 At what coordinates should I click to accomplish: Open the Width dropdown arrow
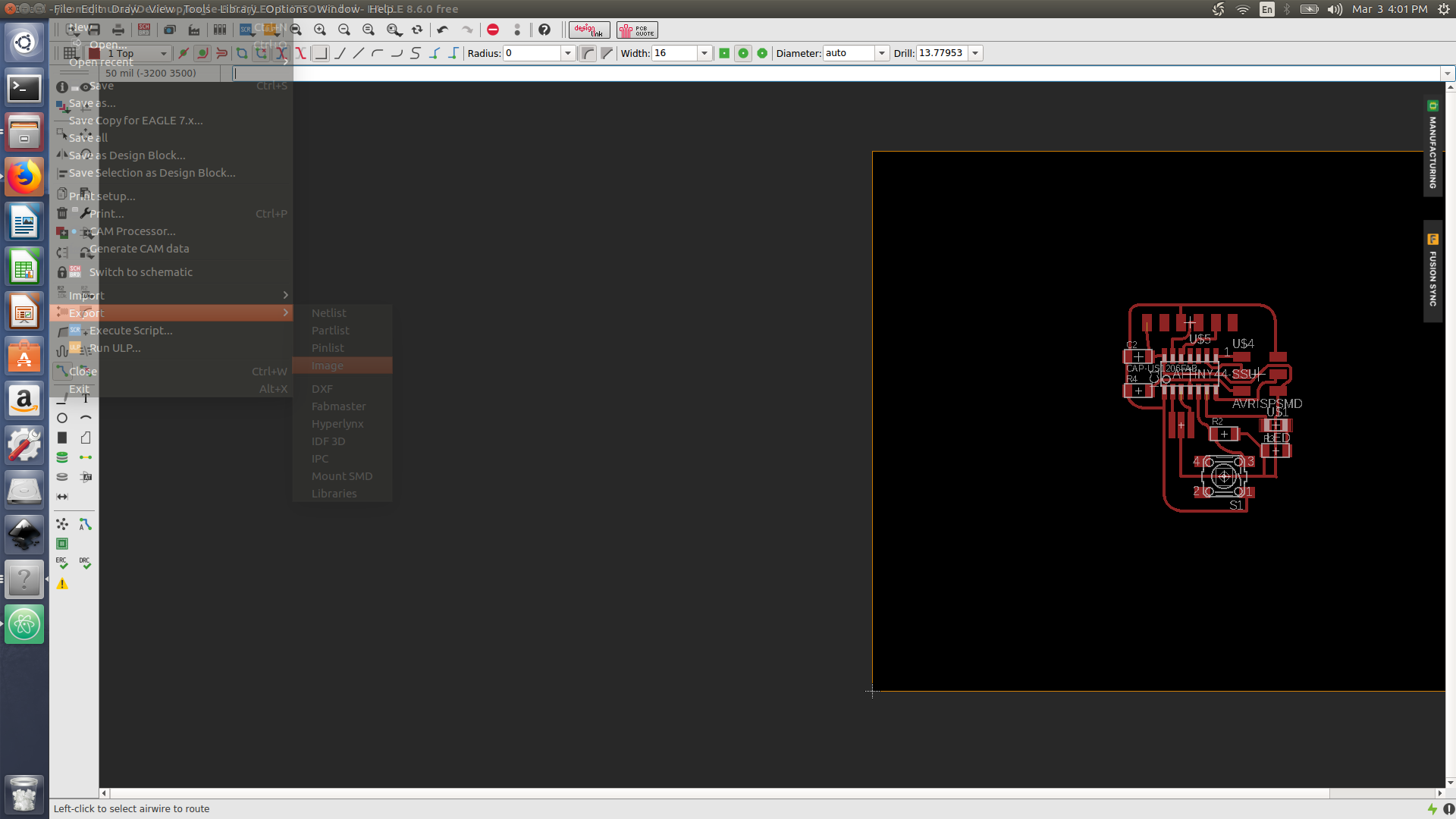704,53
